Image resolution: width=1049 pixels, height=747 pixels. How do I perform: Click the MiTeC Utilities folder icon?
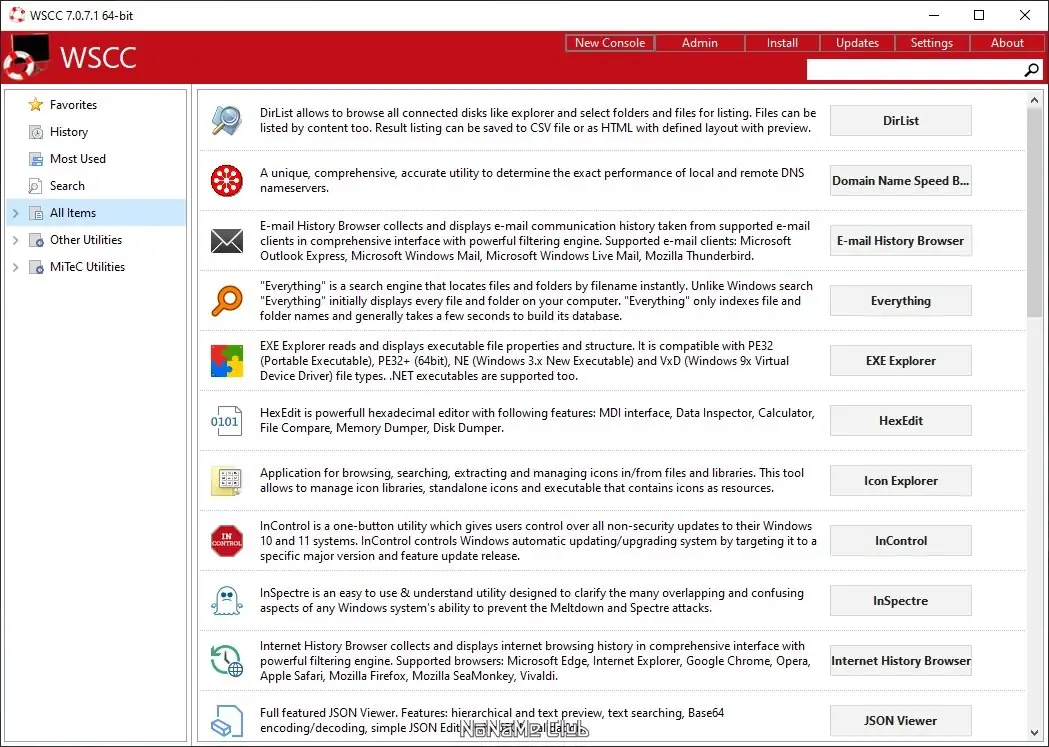point(35,267)
